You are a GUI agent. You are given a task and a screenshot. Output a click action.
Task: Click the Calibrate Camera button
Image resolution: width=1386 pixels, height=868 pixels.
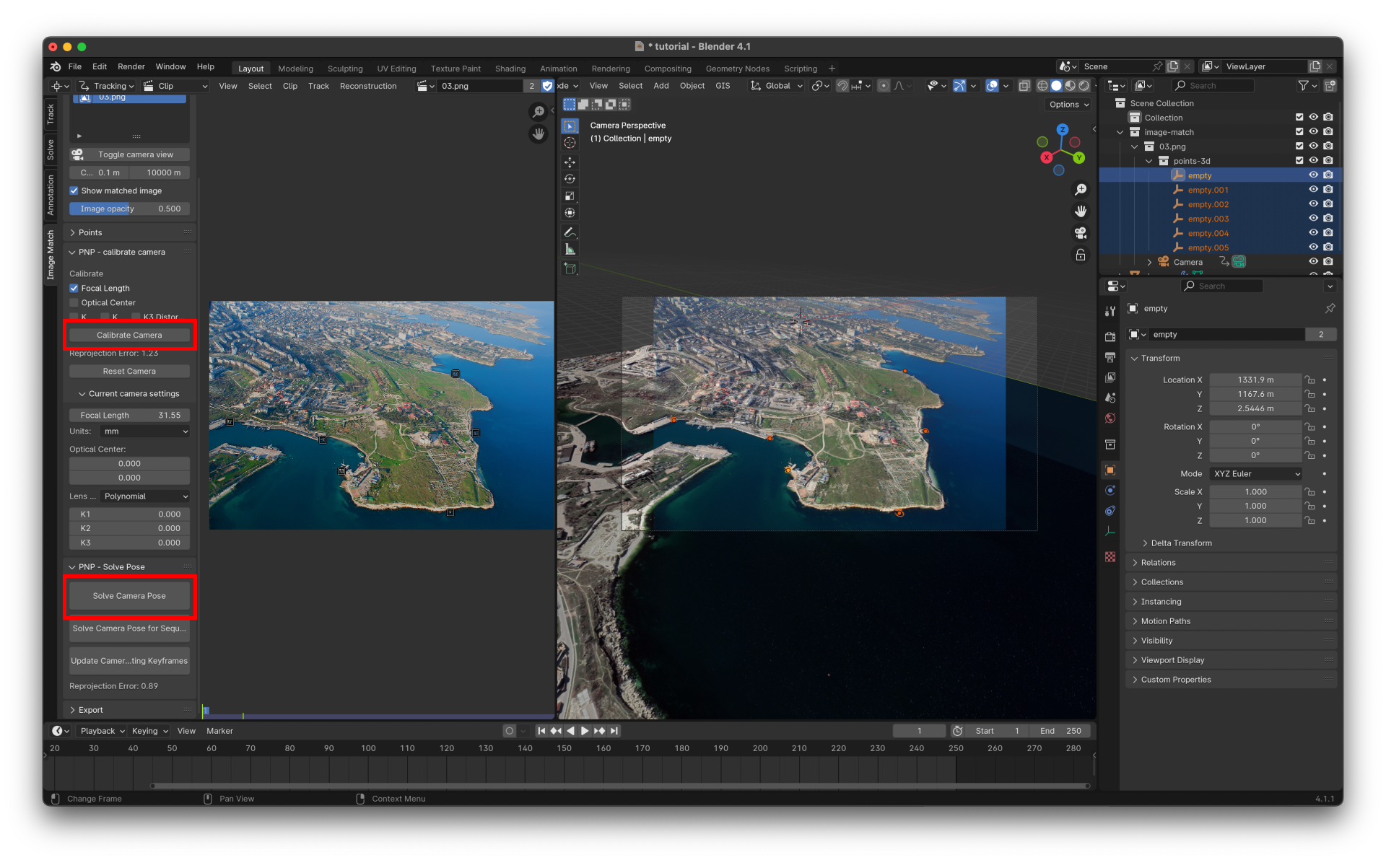(129, 335)
